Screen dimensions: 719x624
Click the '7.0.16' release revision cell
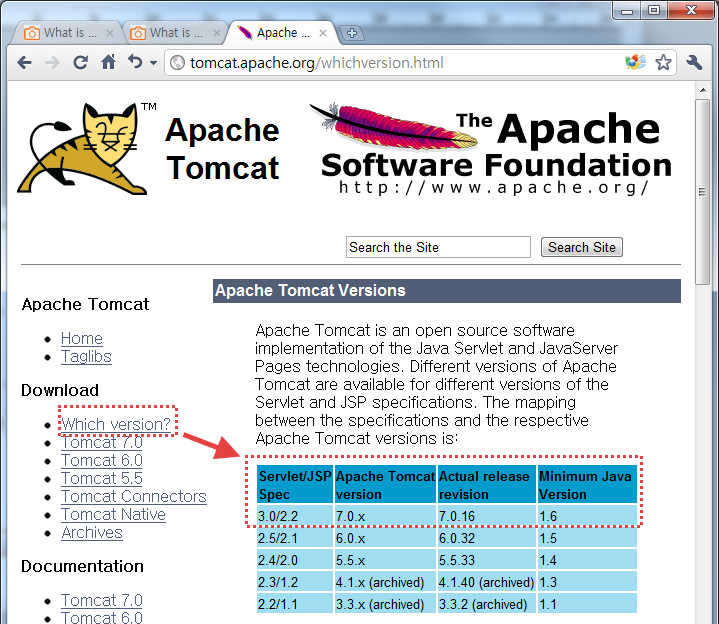[487, 516]
